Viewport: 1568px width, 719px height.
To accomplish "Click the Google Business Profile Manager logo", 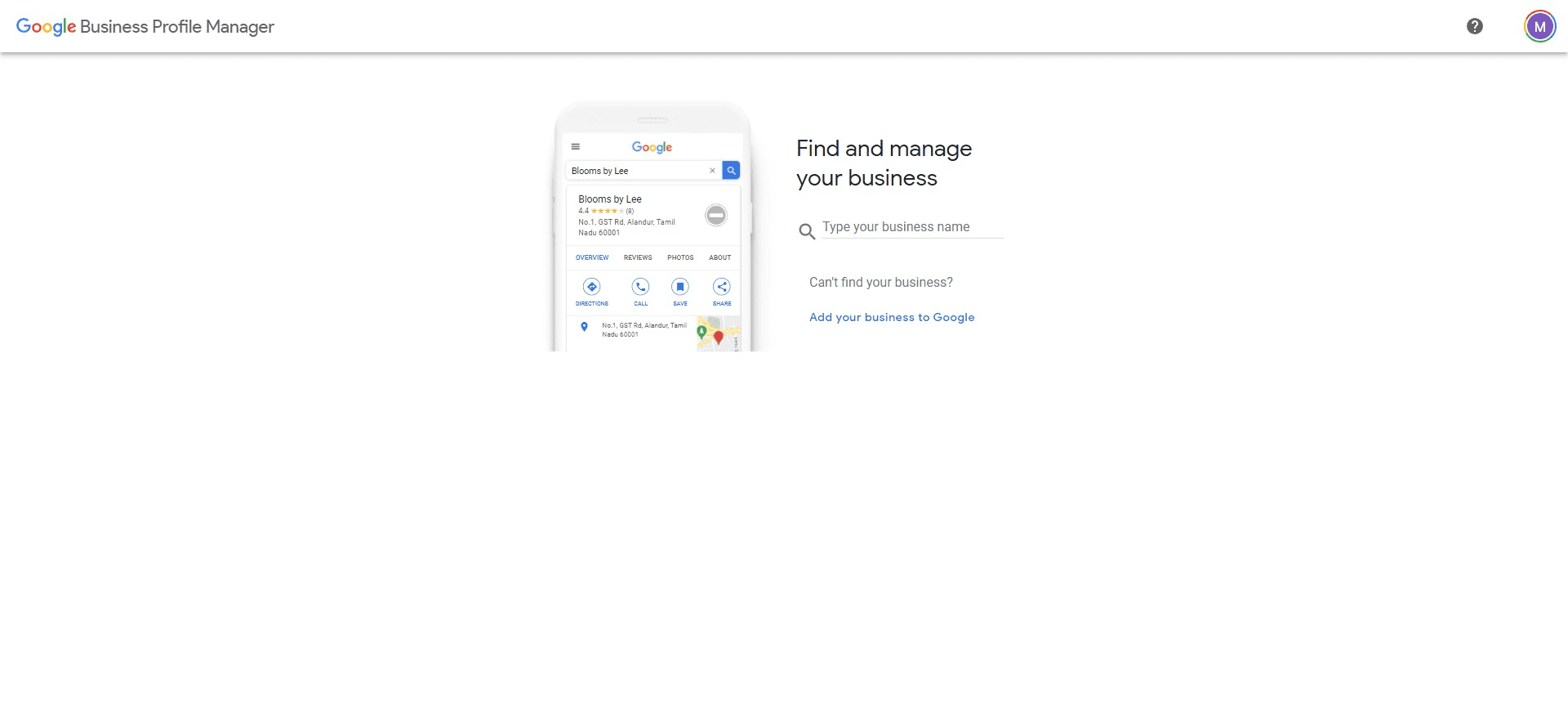I will point(145,27).
